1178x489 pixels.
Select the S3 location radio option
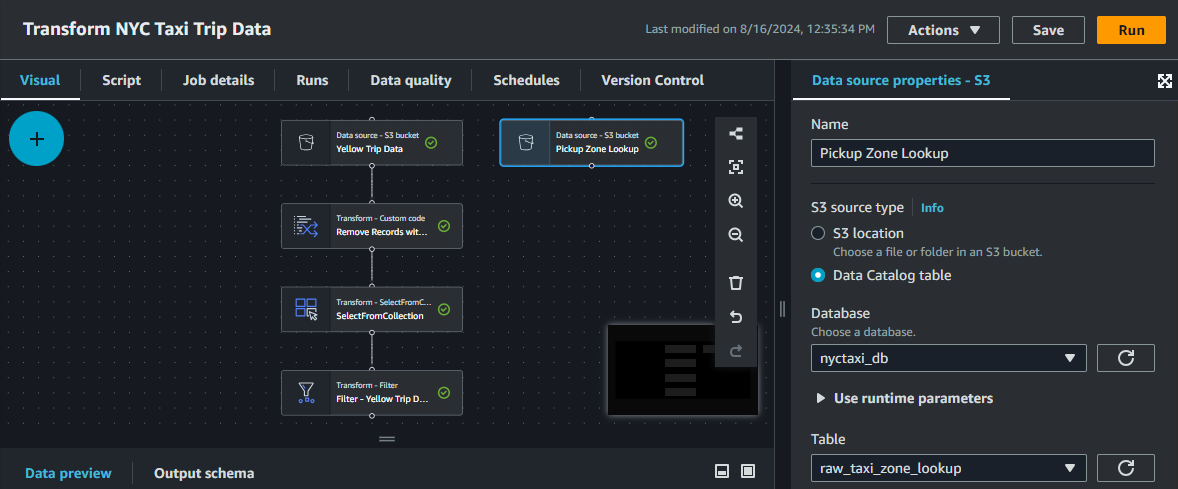818,234
